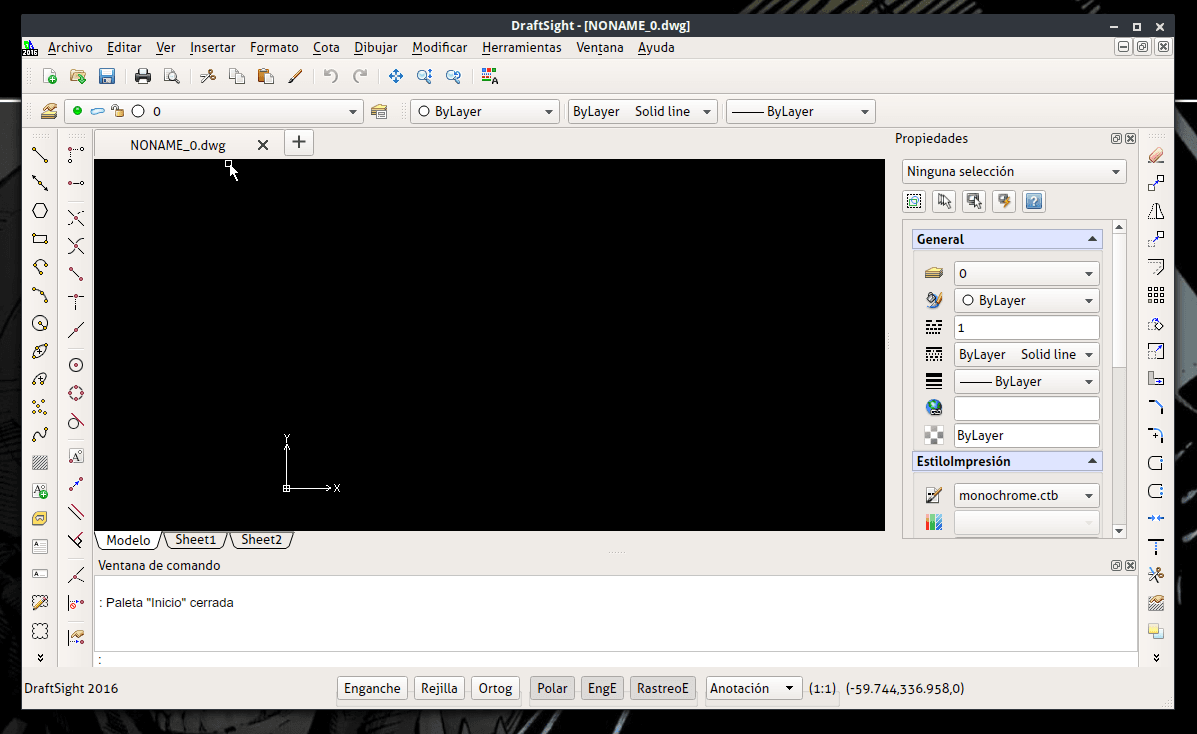This screenshot has width=1197, height=734.
Task: Click the Save drawing icon
Action: [107, 76]
